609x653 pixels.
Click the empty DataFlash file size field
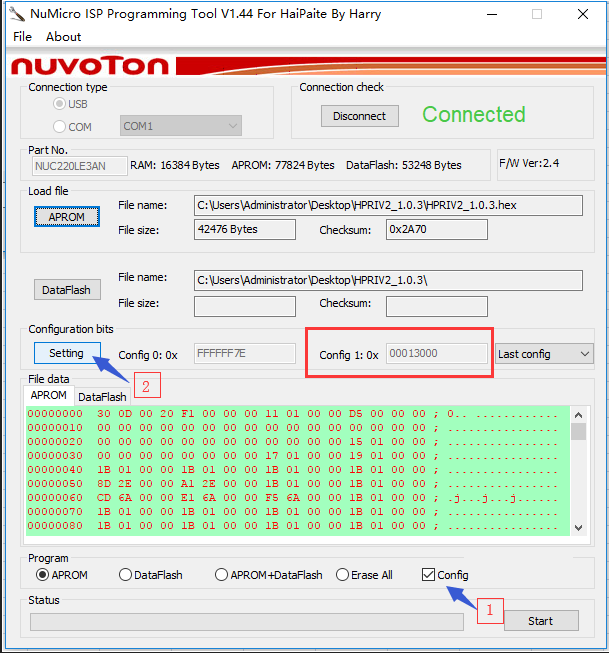tap(245, 307)
